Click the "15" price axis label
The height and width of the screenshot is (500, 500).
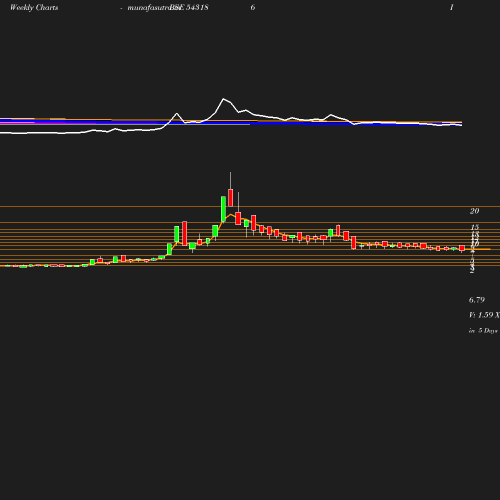[x=475, y=227]
